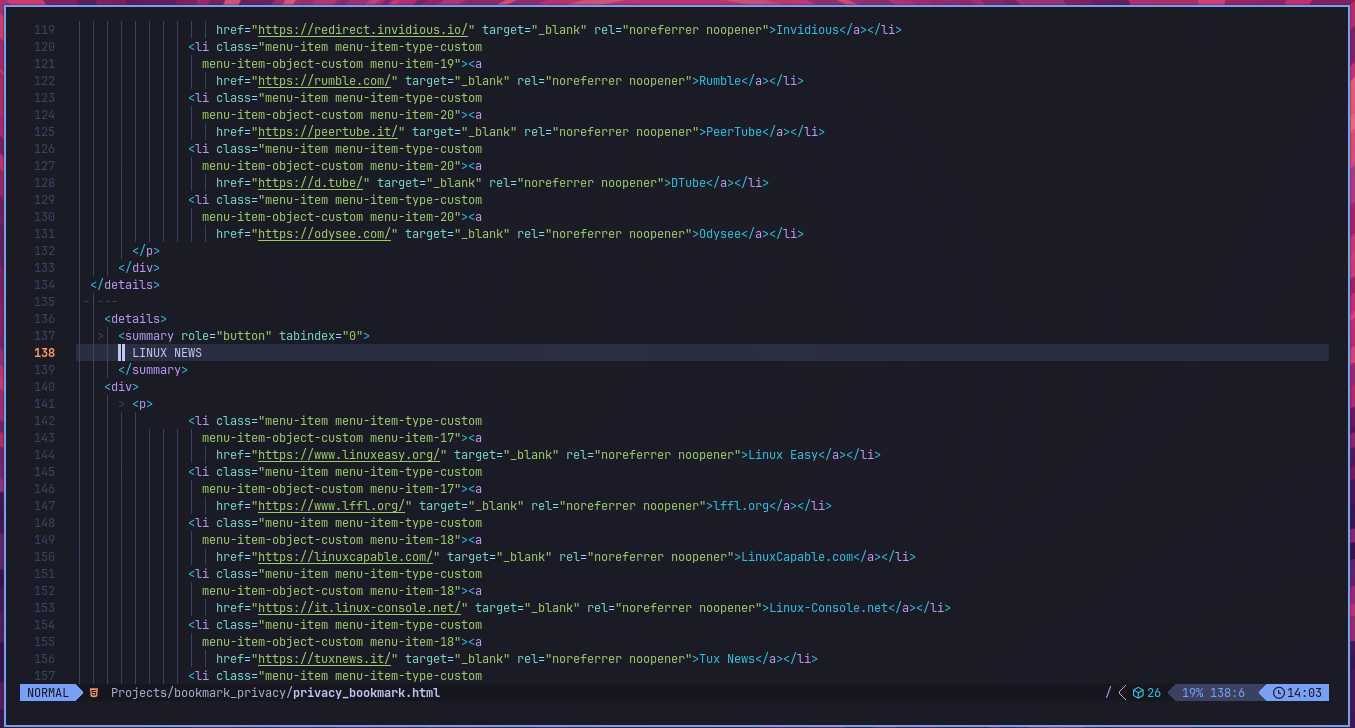The width and height of the screenshot is (1355, 728).
Task: Click the <summary role="button" tag
Action: (195, 336)
